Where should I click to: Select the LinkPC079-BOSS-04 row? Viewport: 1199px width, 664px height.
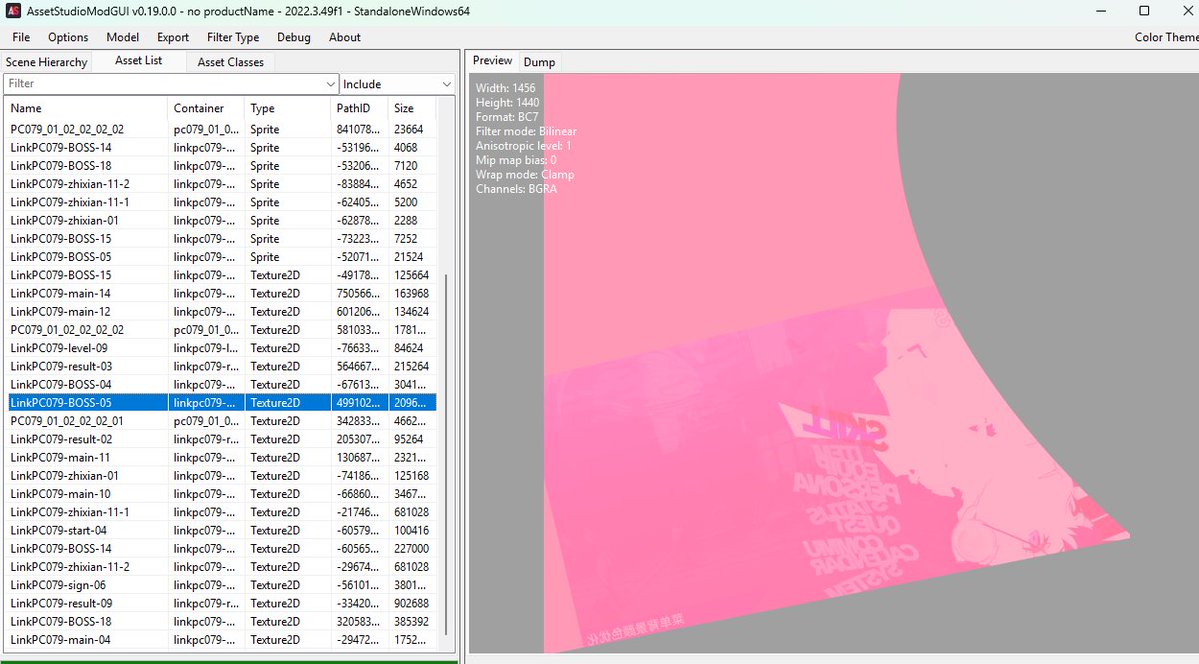222,385
